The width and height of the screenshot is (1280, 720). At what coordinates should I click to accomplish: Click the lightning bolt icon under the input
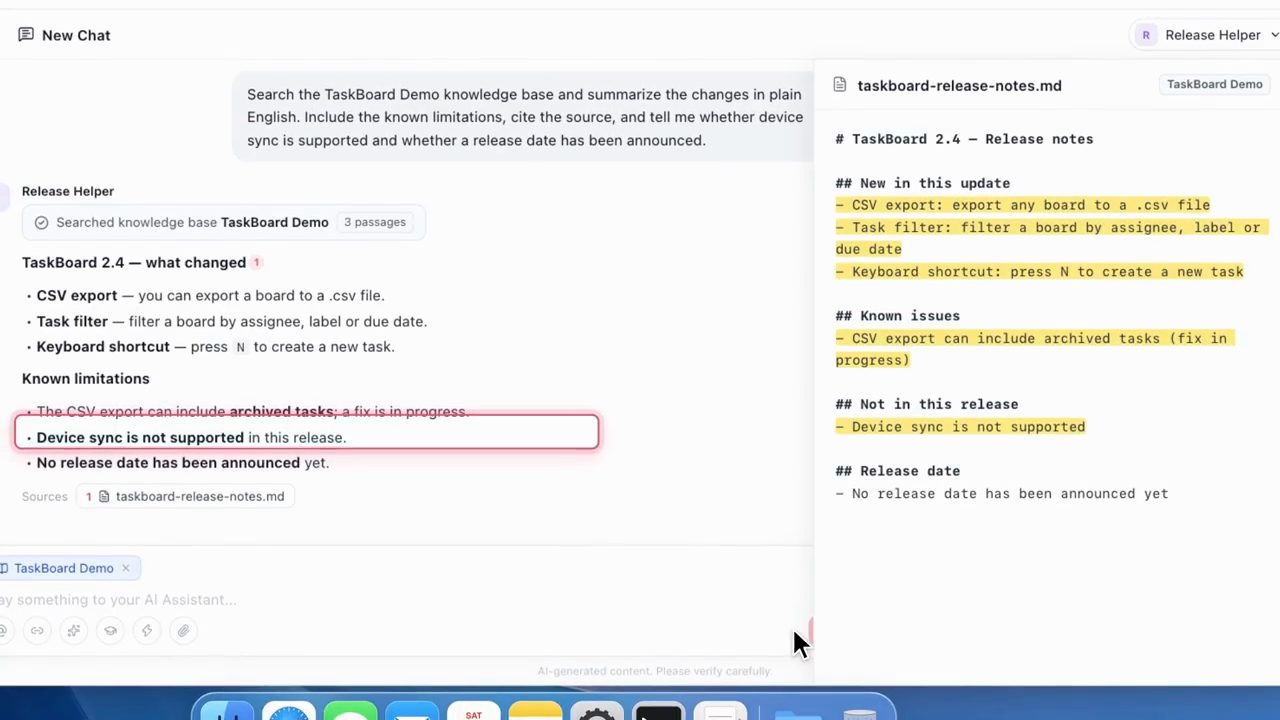[x=147, y=631]
